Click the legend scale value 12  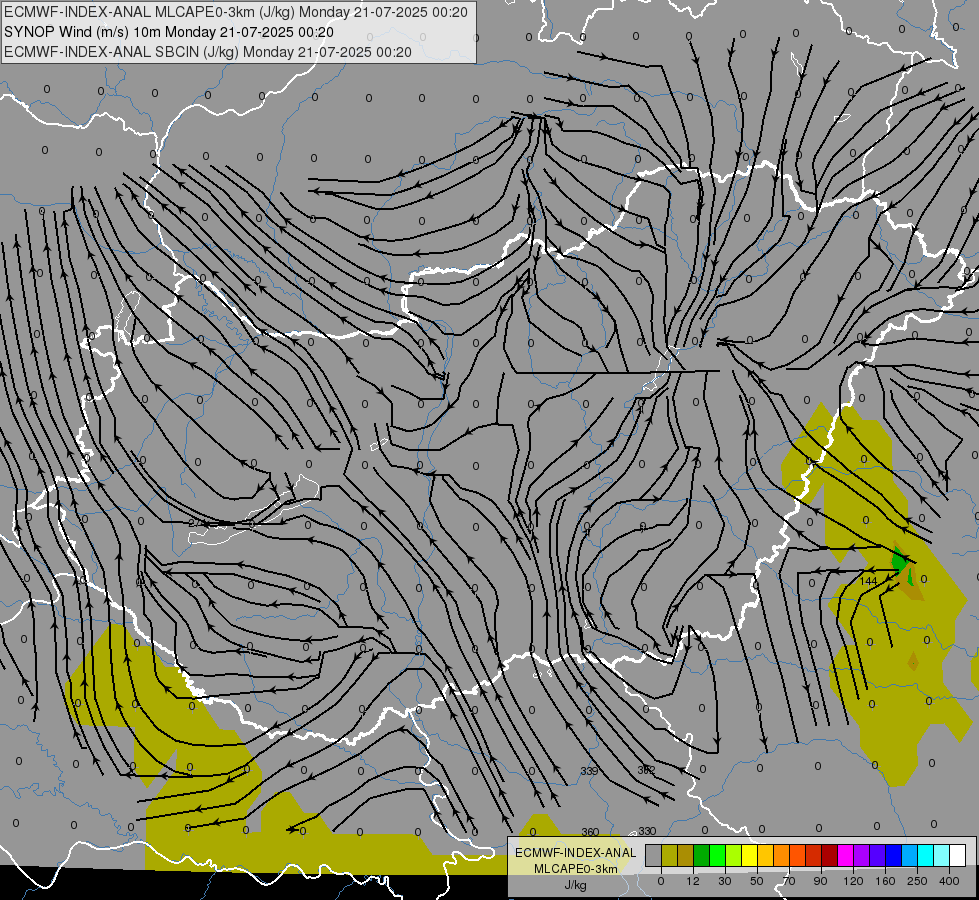(693, 881)
